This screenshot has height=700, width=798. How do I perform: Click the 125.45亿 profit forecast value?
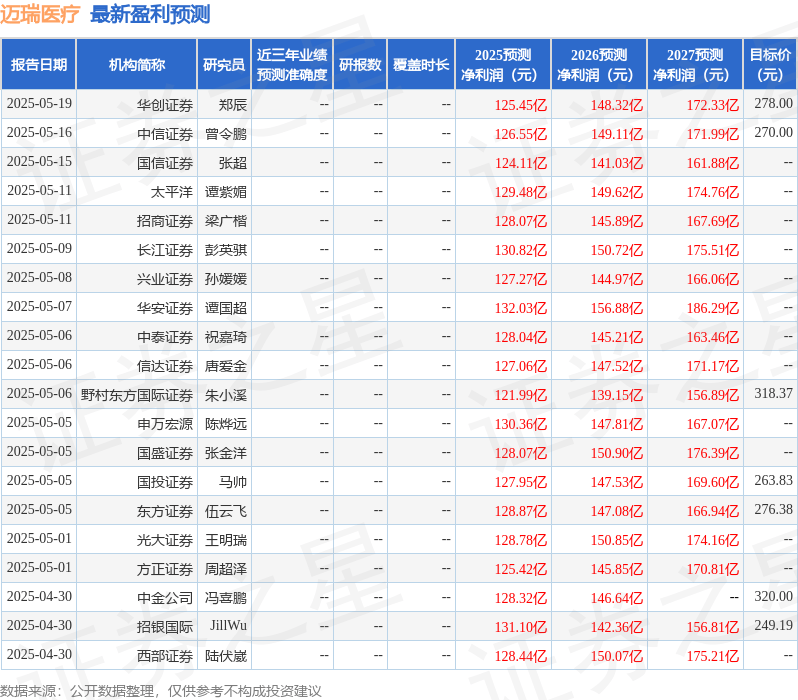[x=521, y=105]
